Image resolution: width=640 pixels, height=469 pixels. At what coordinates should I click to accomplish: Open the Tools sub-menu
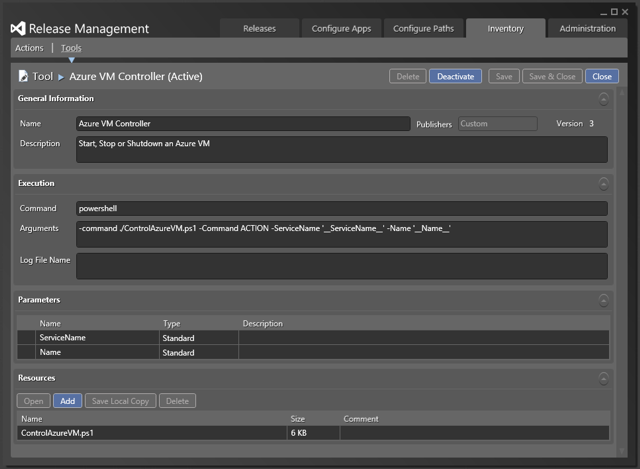pos(71,48)
